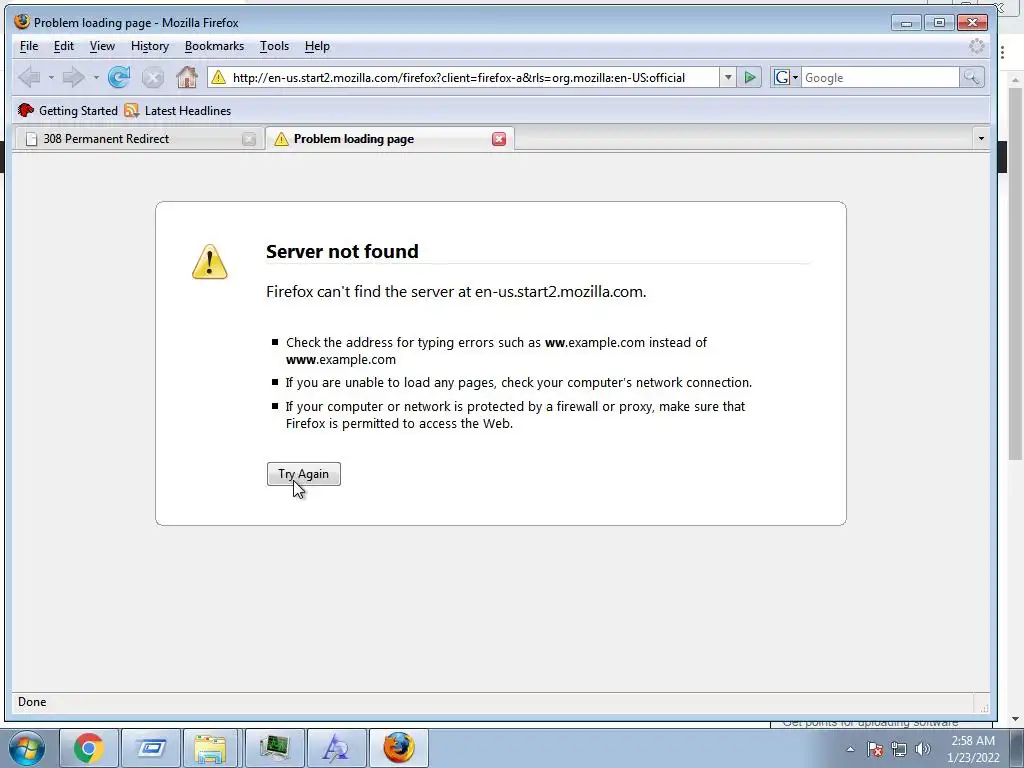Screen dimensions: 1024x768
Task: Open the View menu
Action: coord(102,46)
